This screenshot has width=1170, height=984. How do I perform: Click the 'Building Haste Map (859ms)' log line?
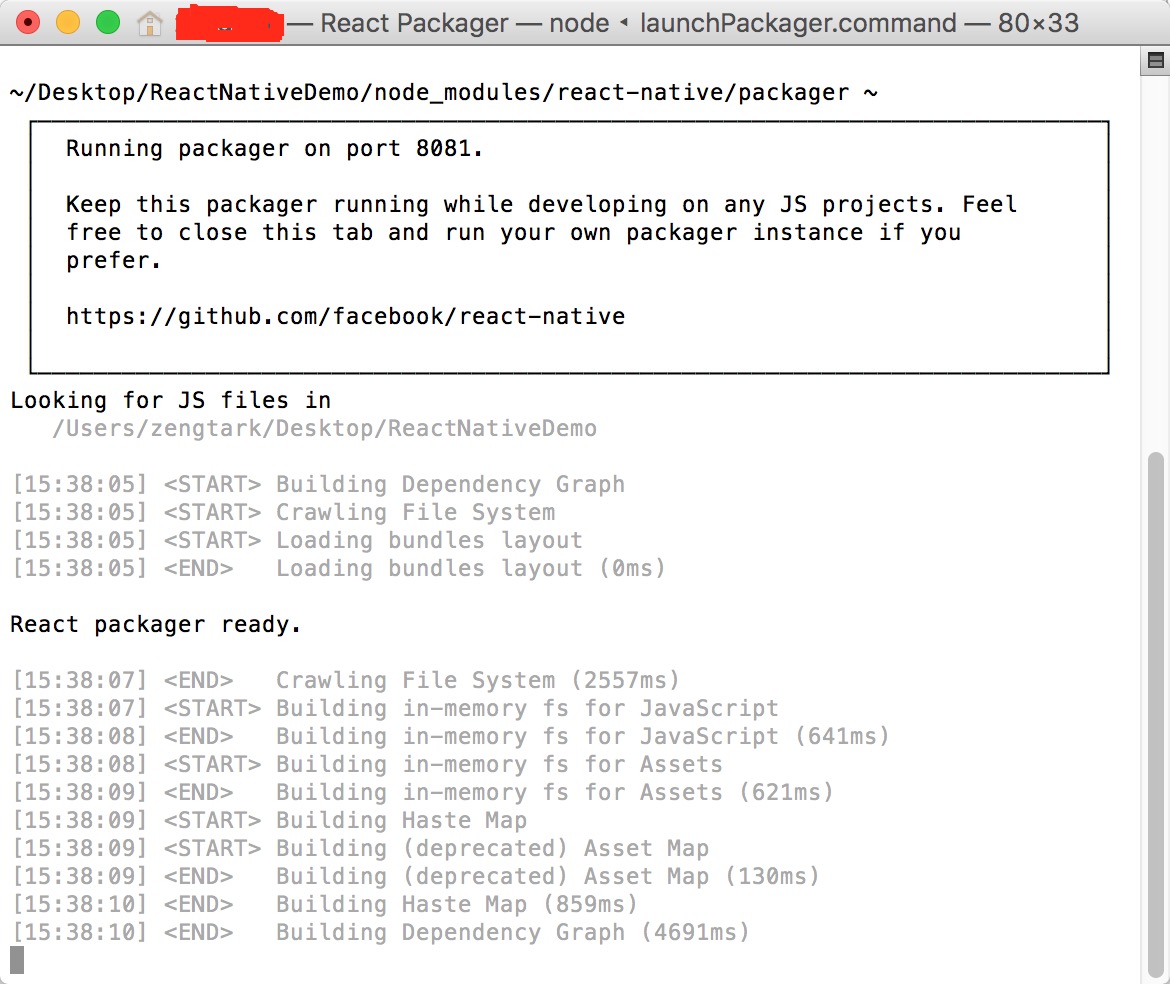(325, 904)
